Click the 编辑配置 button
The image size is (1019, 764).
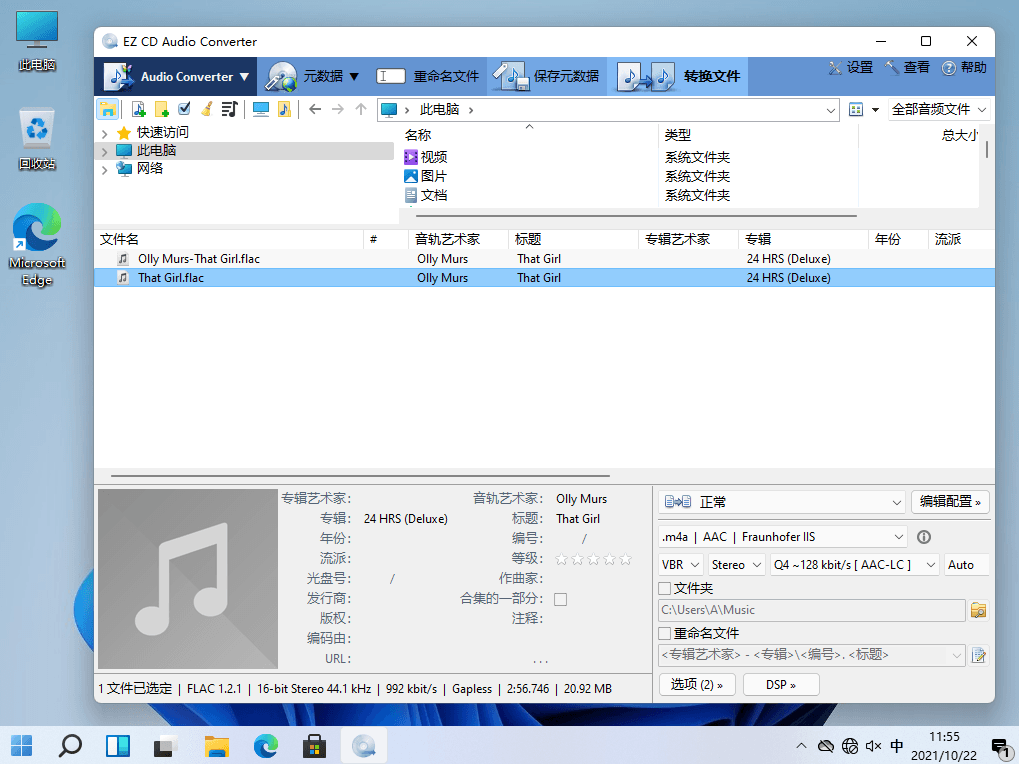coord(950,502)
